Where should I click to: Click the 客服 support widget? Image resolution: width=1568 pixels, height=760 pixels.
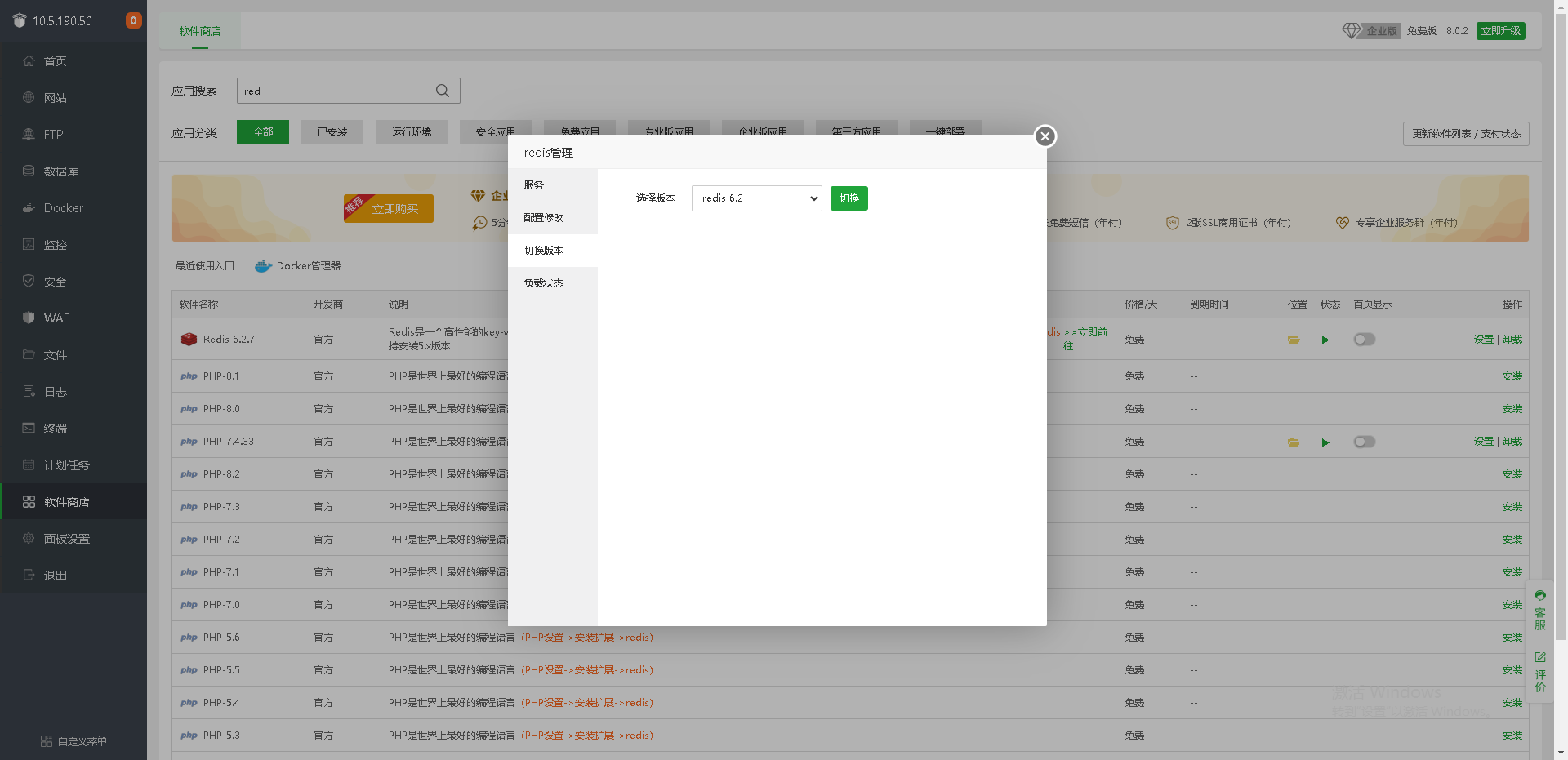point(1539,611)
